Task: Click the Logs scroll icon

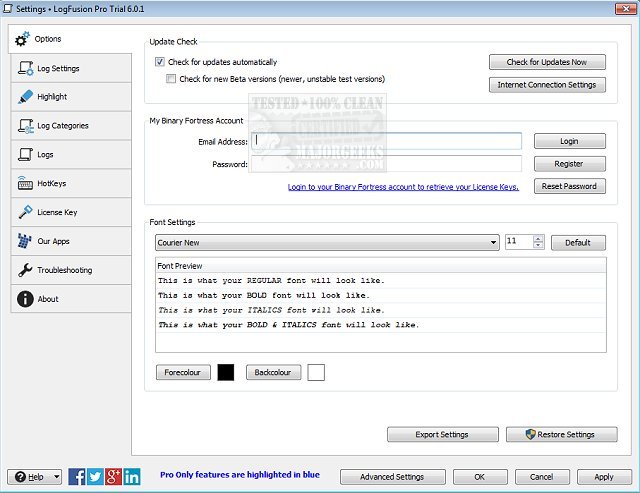Action: 25,154
